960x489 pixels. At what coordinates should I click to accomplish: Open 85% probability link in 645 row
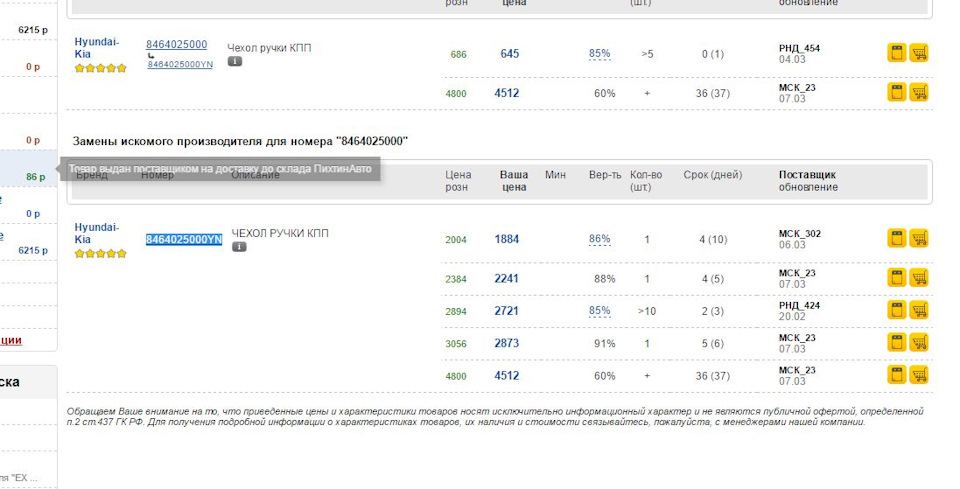coord(599,54)
